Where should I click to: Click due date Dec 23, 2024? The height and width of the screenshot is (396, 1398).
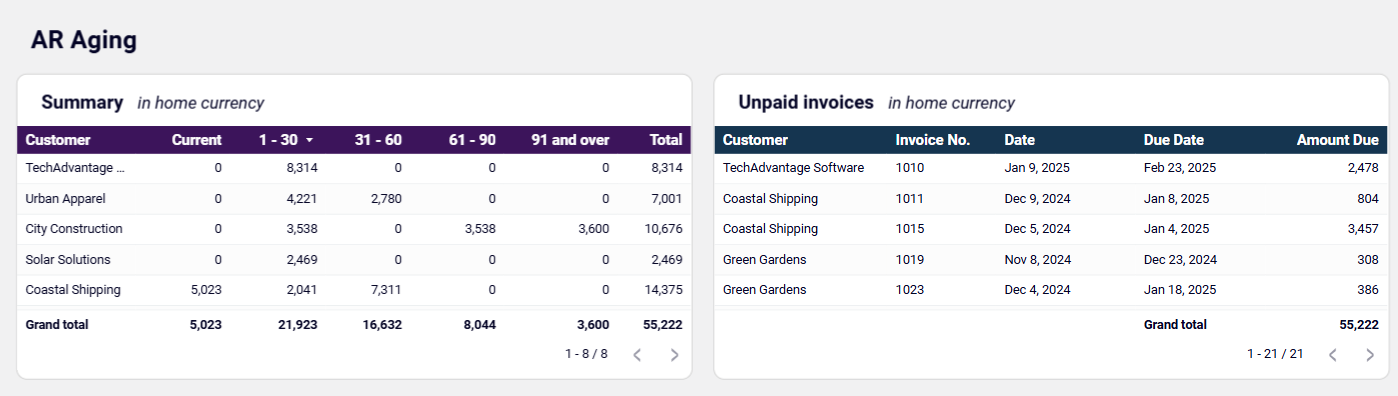pos(1180,260)
